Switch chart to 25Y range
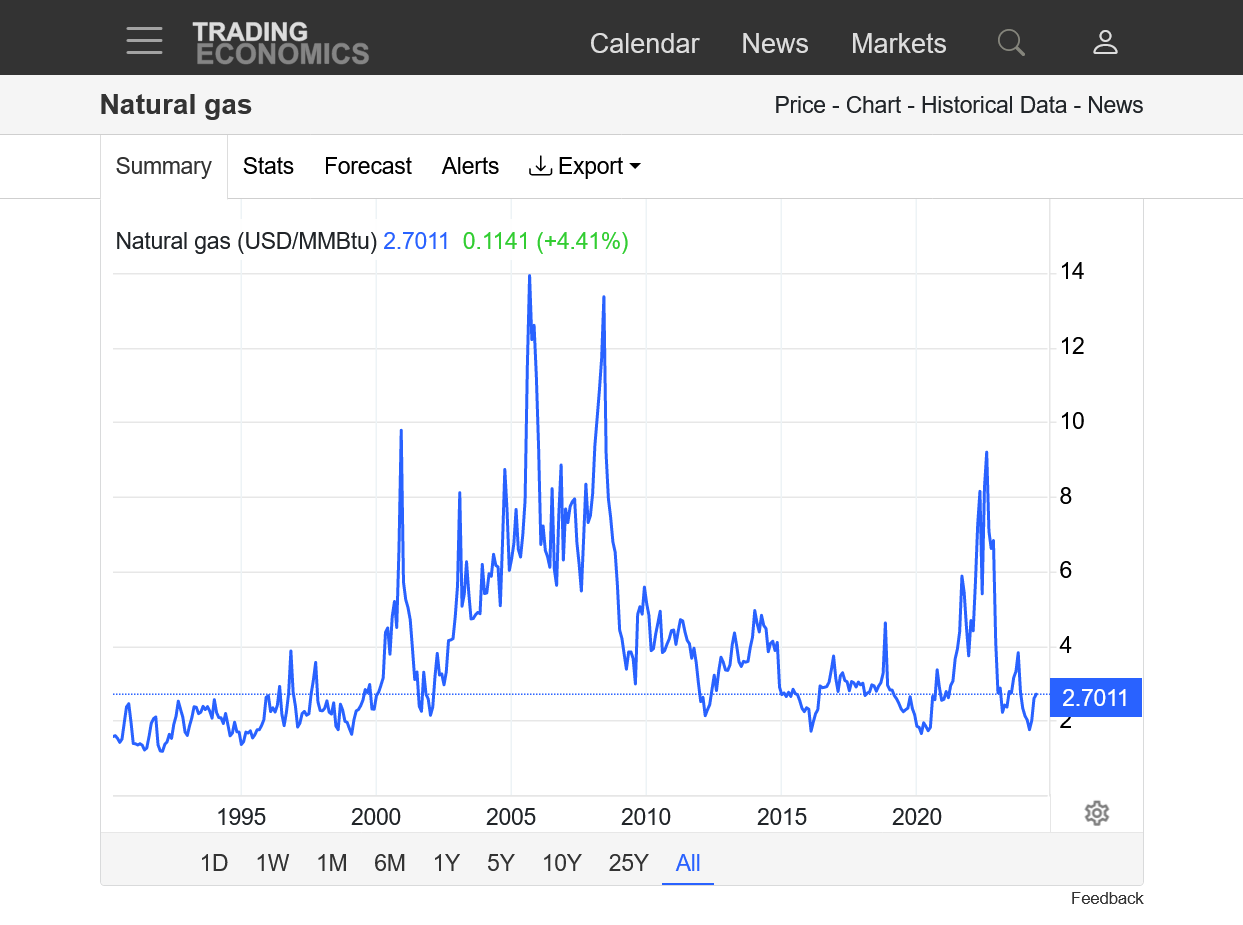The width and height of the screenshot is (1243, 925). pyautogui.click(x=628, y=863)
